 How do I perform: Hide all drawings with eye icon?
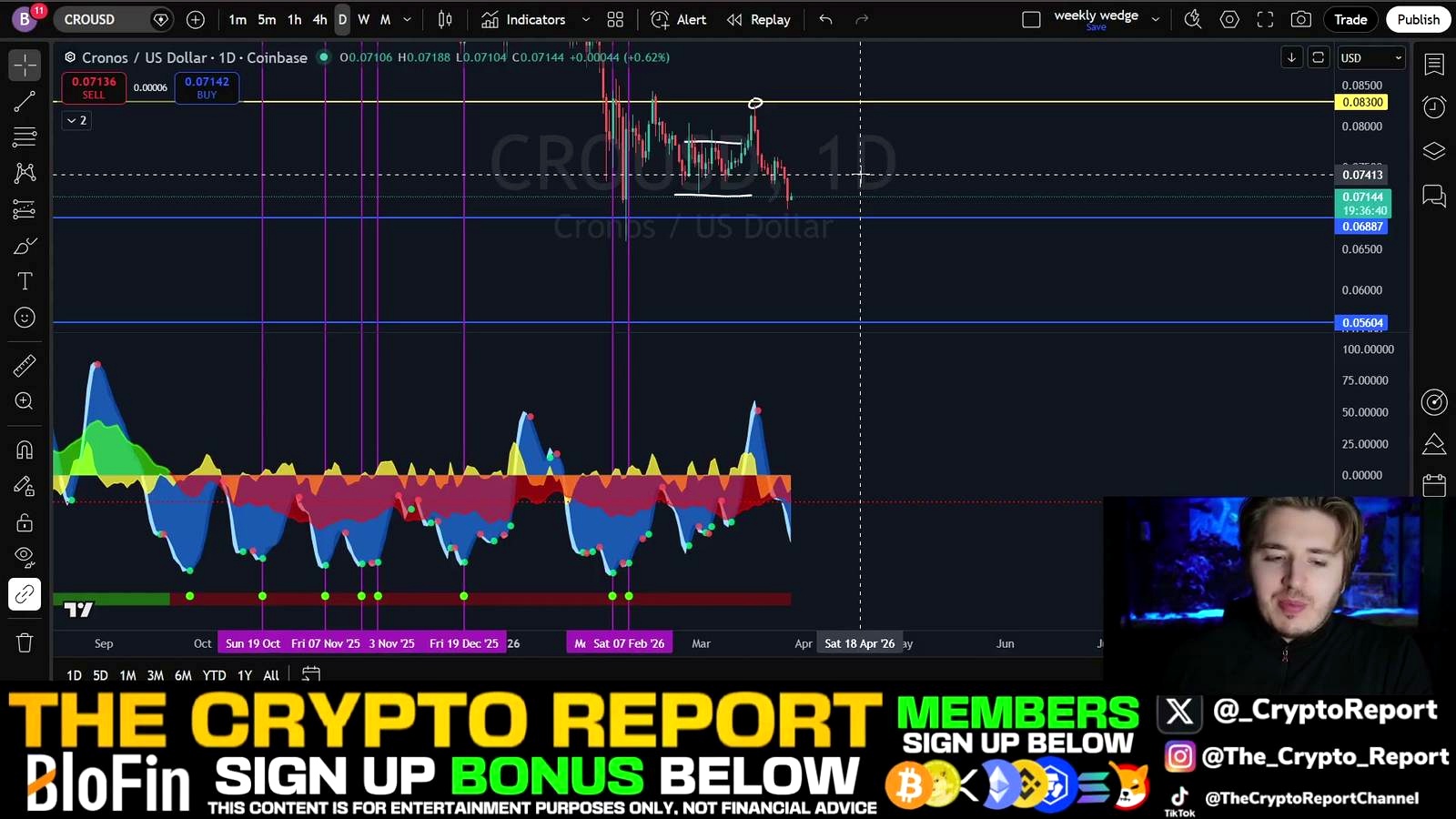tap(25, 557)
